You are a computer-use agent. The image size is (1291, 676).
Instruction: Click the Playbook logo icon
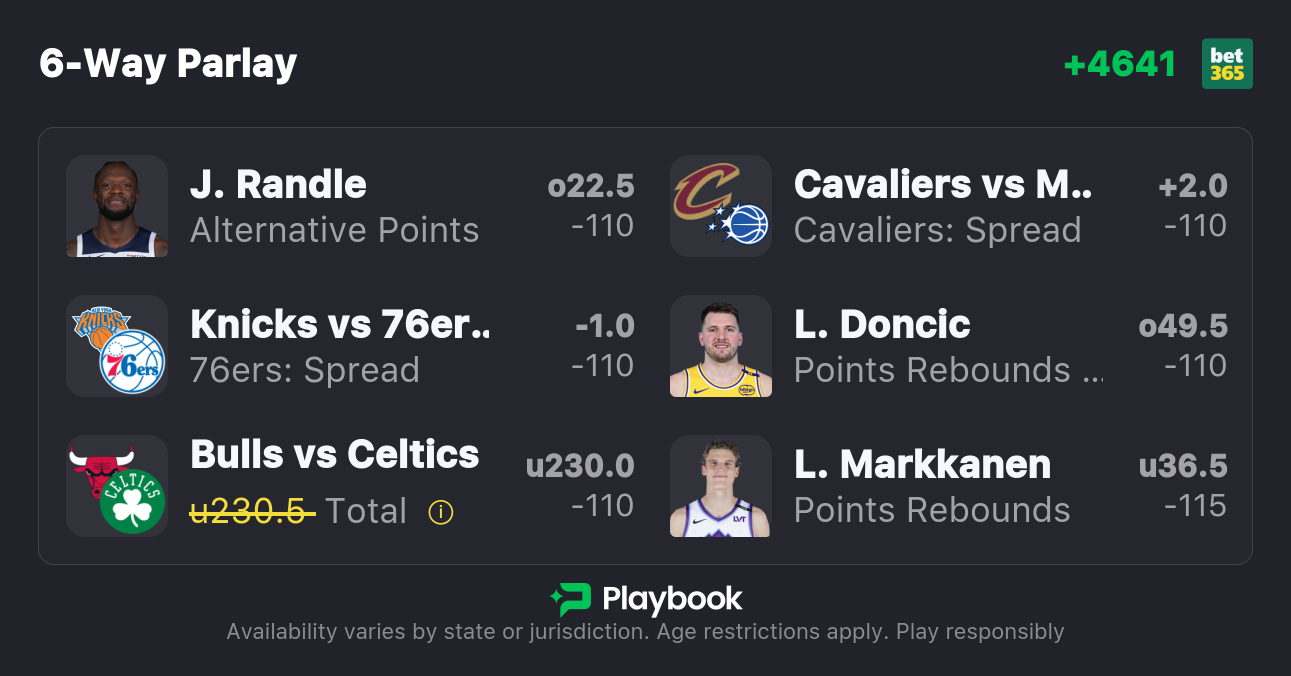[x=570, y=599]
